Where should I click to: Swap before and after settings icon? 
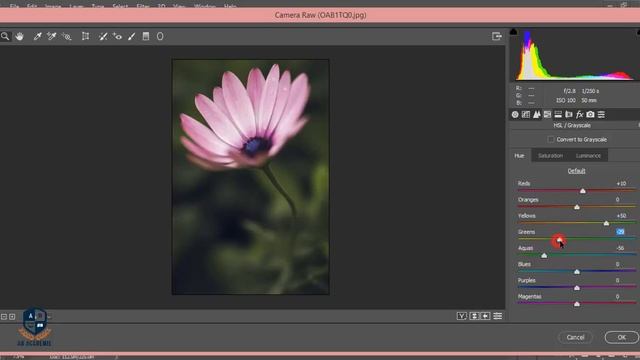(x=474, y=316)
